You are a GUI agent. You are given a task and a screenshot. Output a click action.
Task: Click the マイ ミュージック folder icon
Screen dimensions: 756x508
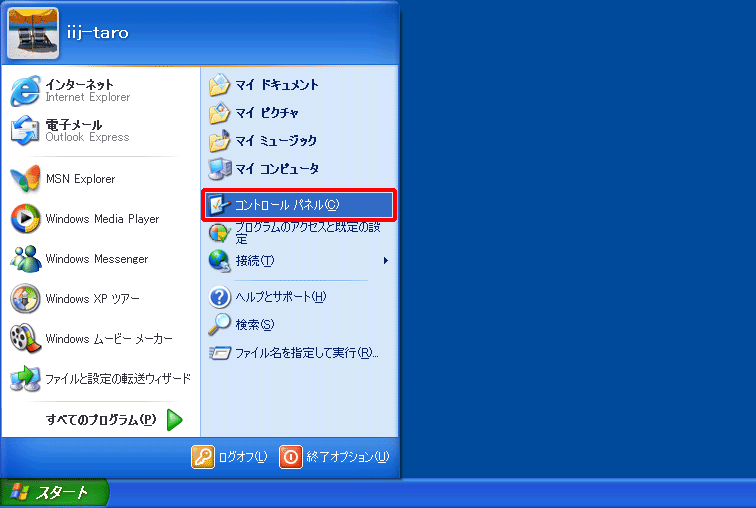[x=219, y=141]
